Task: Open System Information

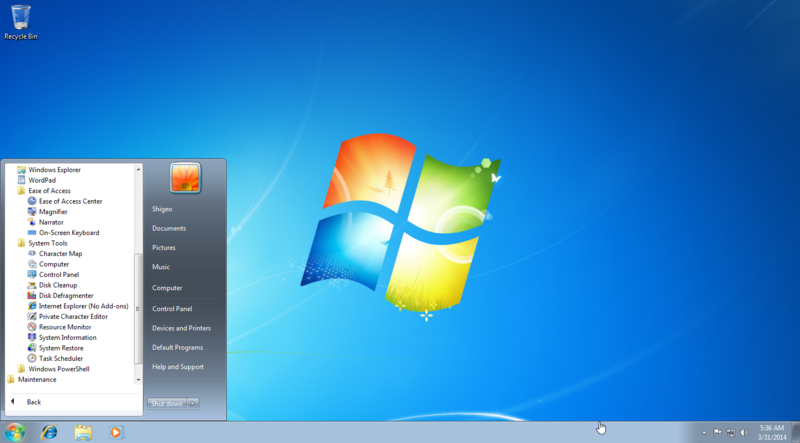Action: coord(62,337)
